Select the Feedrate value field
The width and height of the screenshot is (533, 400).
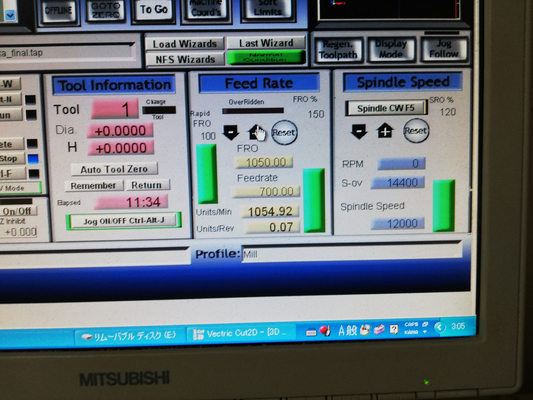point(265,192)
